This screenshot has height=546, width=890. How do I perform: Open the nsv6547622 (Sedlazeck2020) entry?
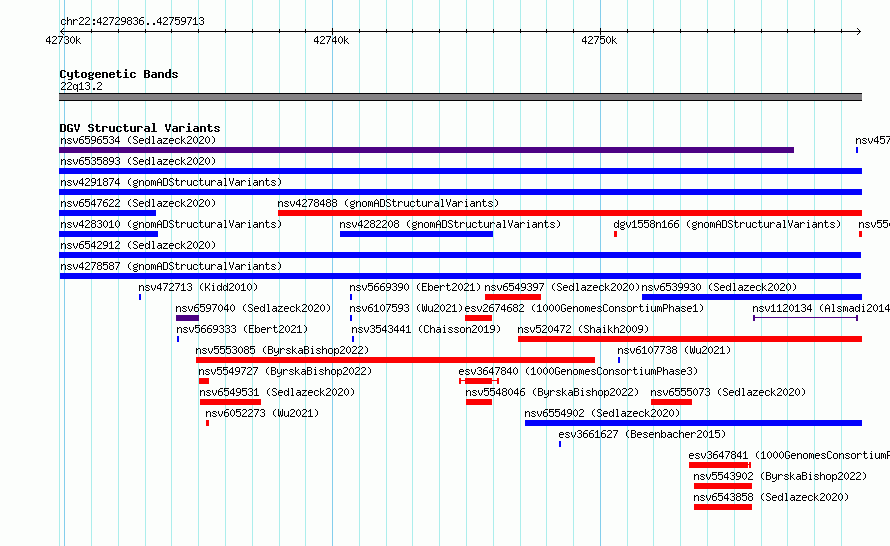pos(138,203)
